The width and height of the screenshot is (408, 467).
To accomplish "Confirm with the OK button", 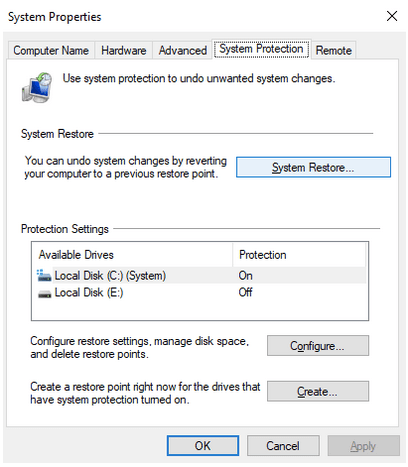I will point(203,446).
